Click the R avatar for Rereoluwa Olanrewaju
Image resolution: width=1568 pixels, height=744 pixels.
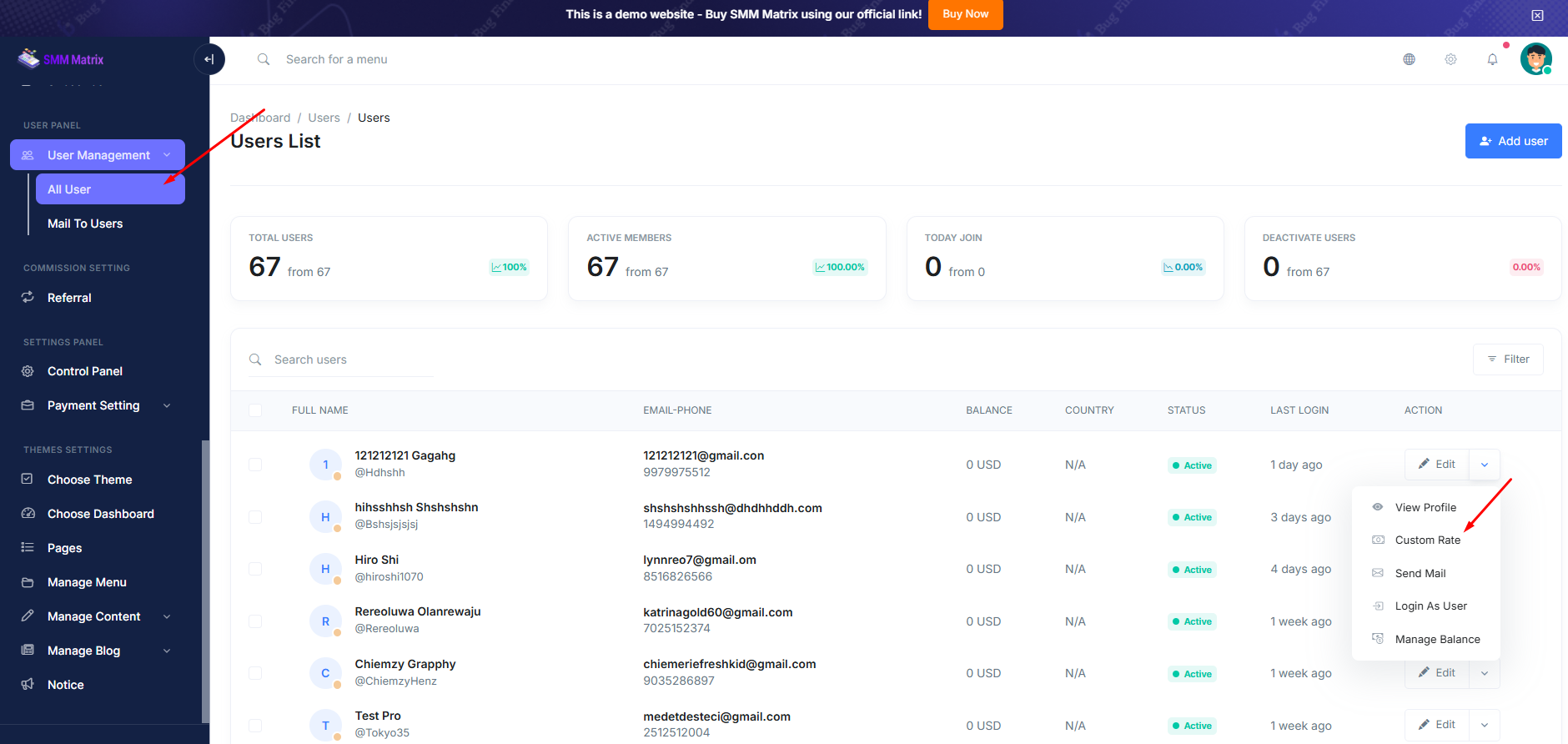coord(325,621)
